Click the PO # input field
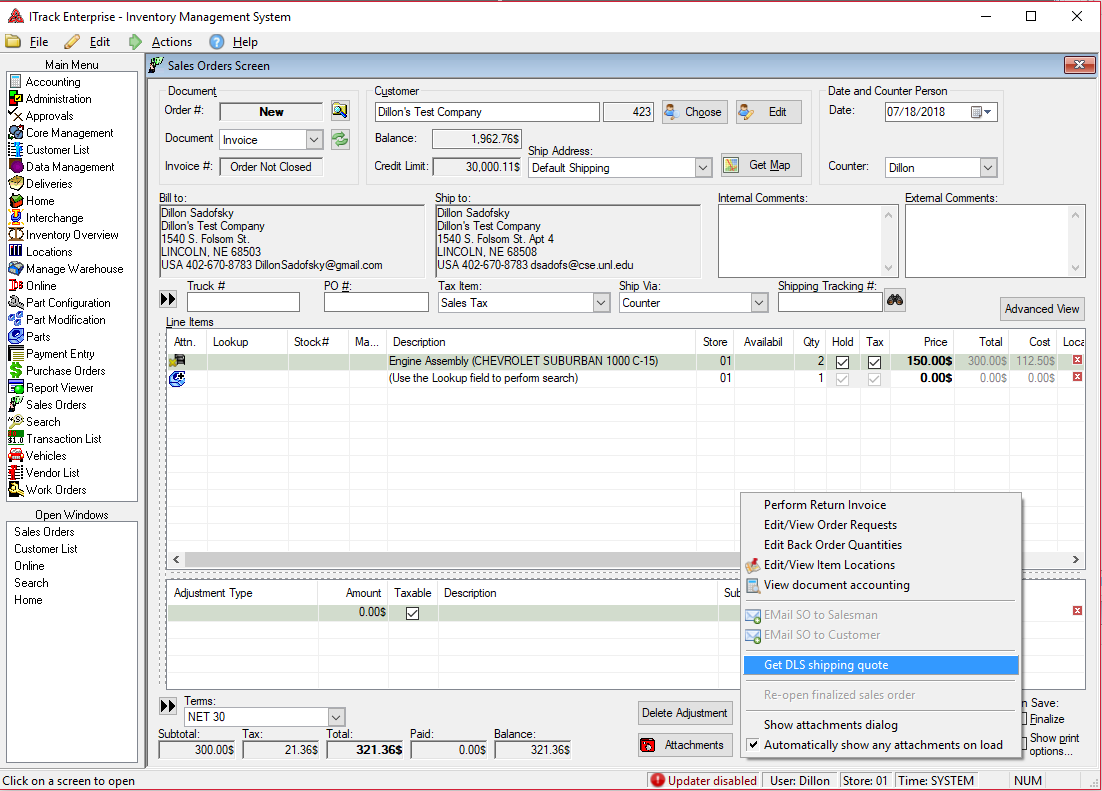The height and width of the screenshot is (791, 1102). (x=376, y=302)
